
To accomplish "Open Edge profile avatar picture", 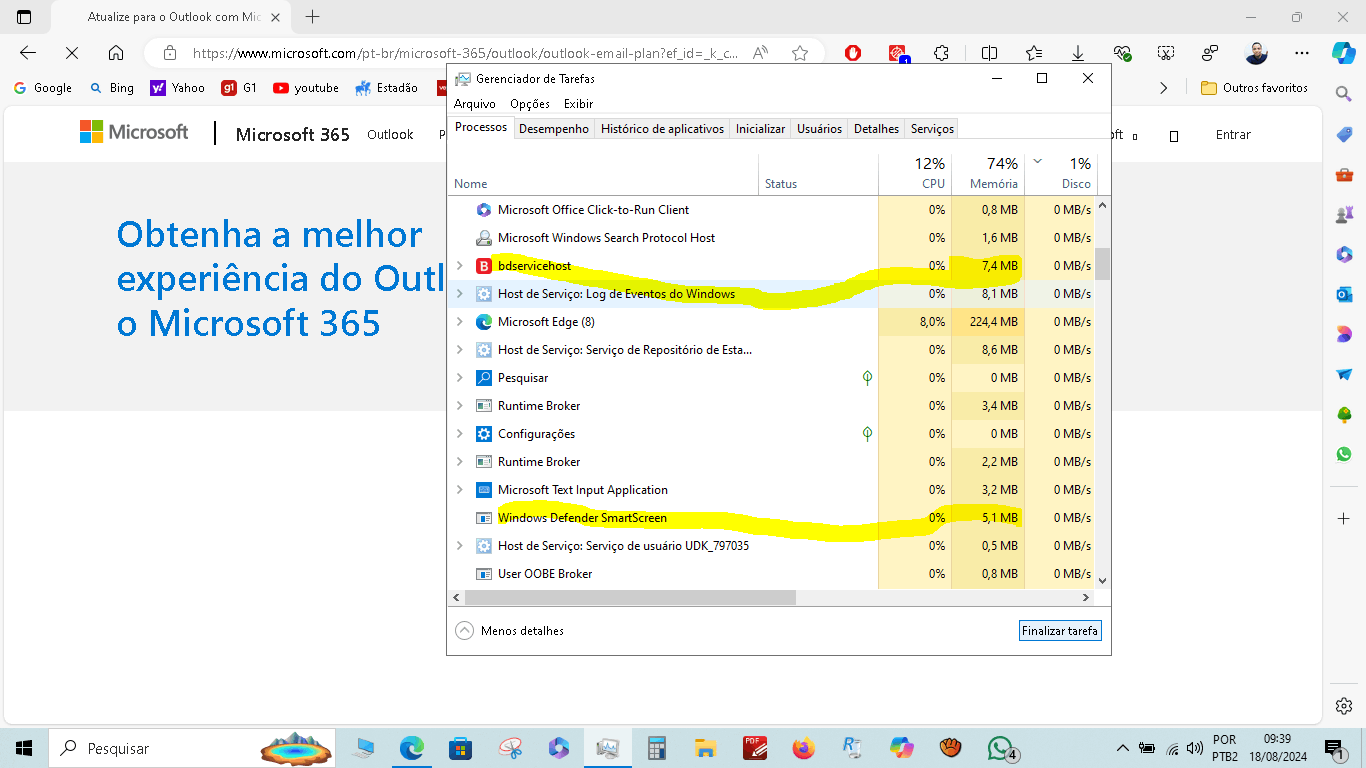I will point(1256,53).
